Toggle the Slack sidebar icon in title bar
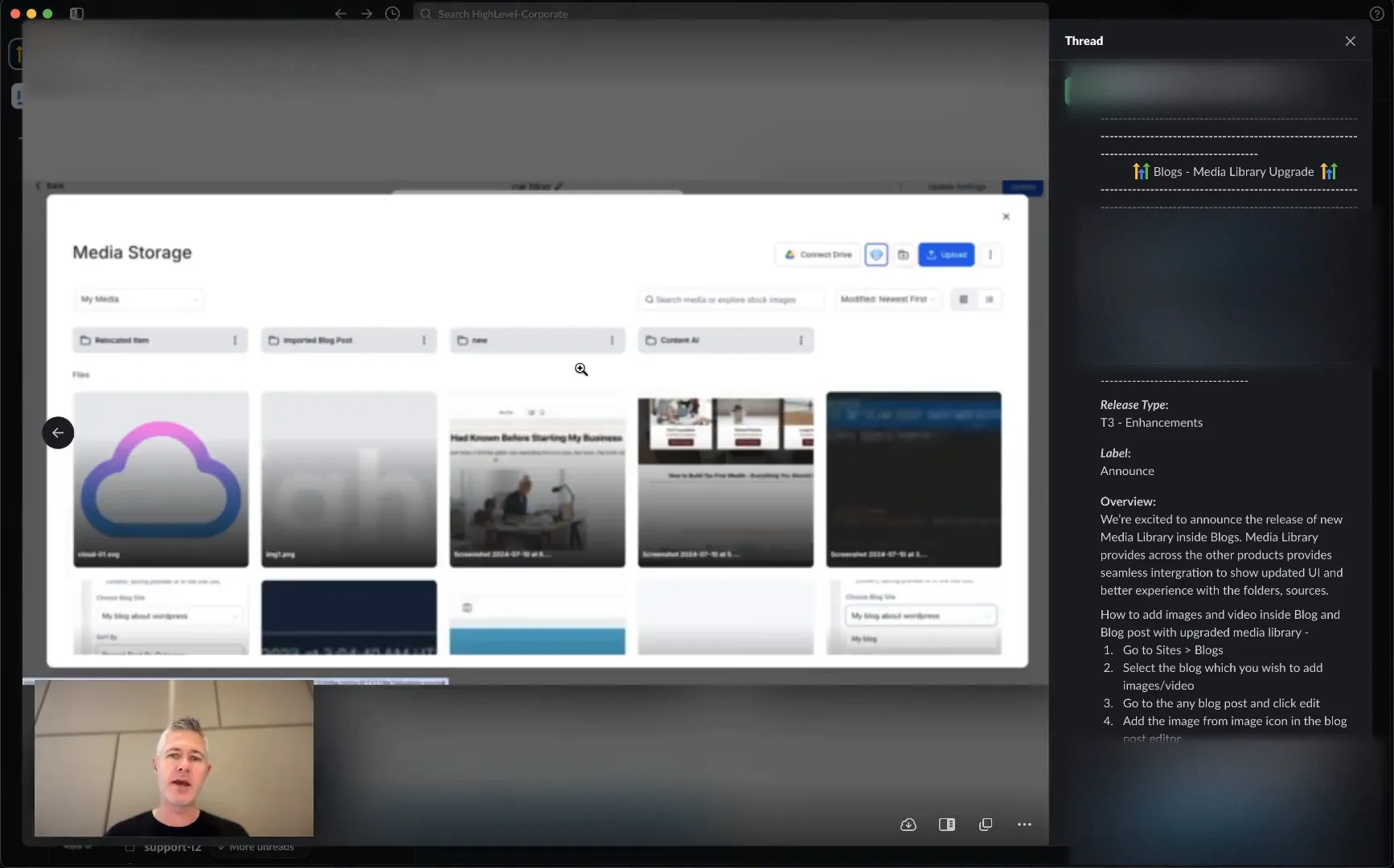The width and height of the screenshot is (1394, 868). pos(76,14)
